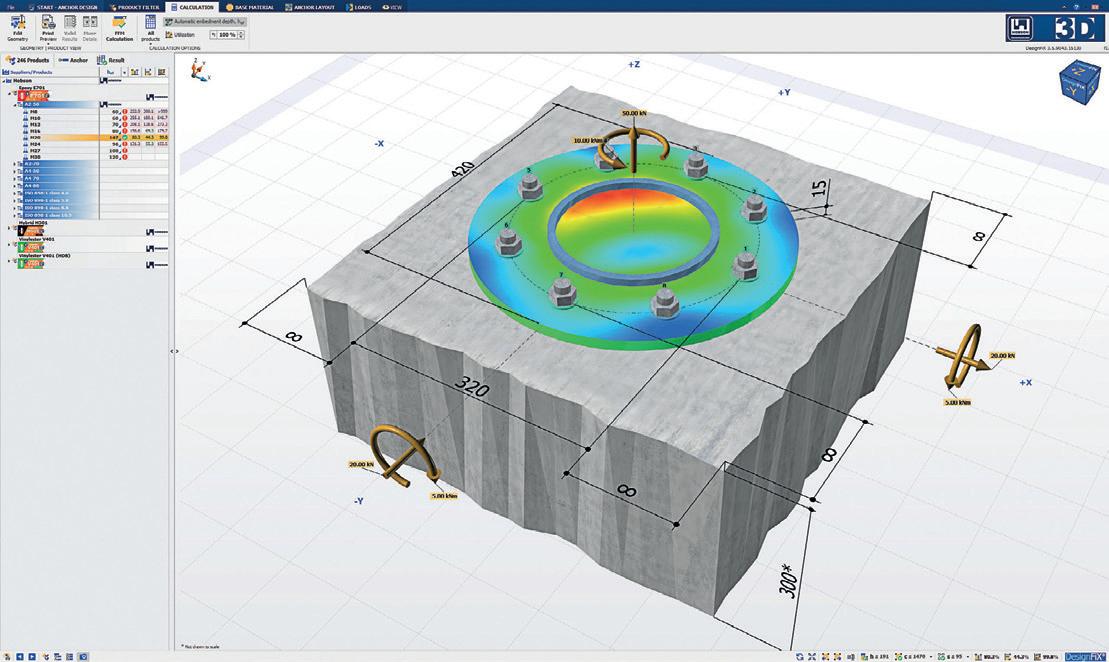Expand the Vinylester V401 (HDB) product node
Image resolution: width=1109 pixels, height=662 pixels.
pyautogui.click(x=10, y=261)
